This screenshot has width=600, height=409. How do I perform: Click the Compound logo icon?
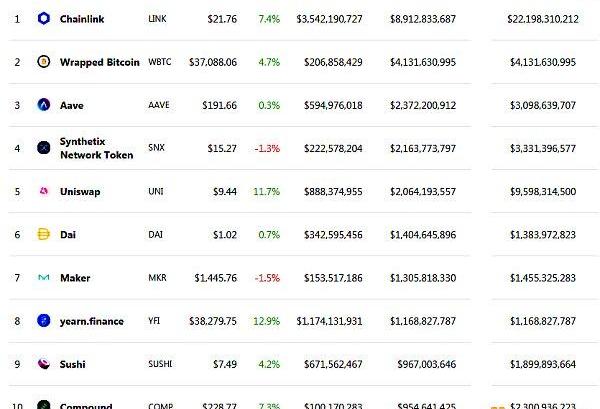coord(44,404)
